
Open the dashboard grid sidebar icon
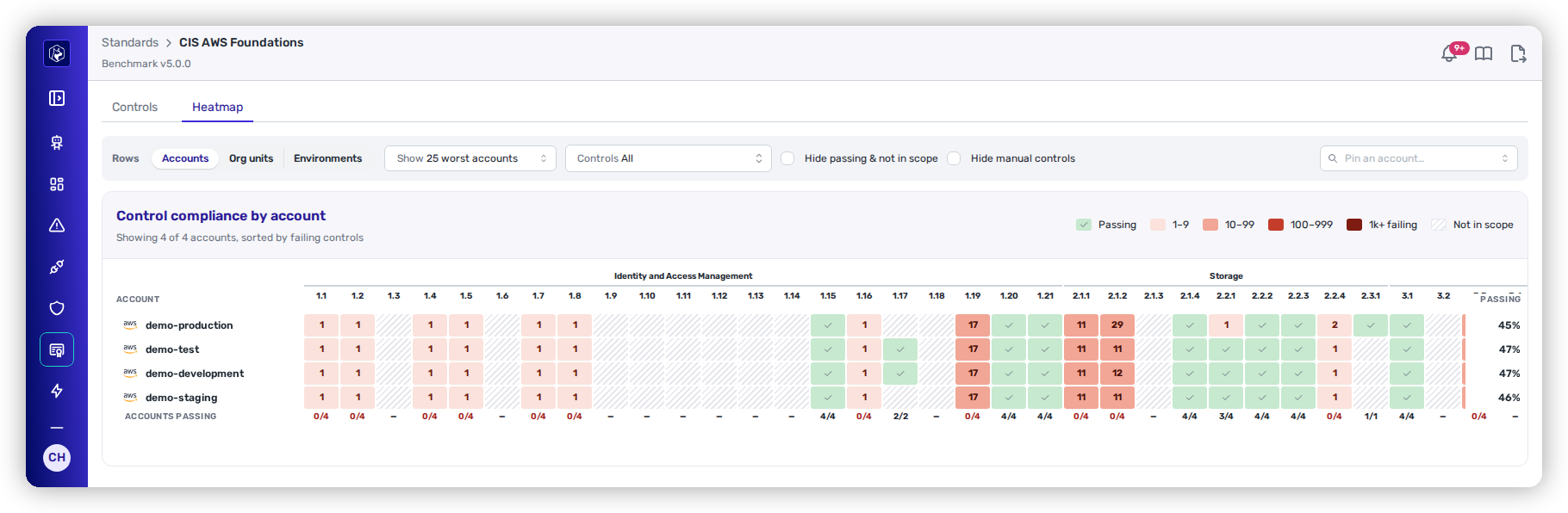pos(57,184)
